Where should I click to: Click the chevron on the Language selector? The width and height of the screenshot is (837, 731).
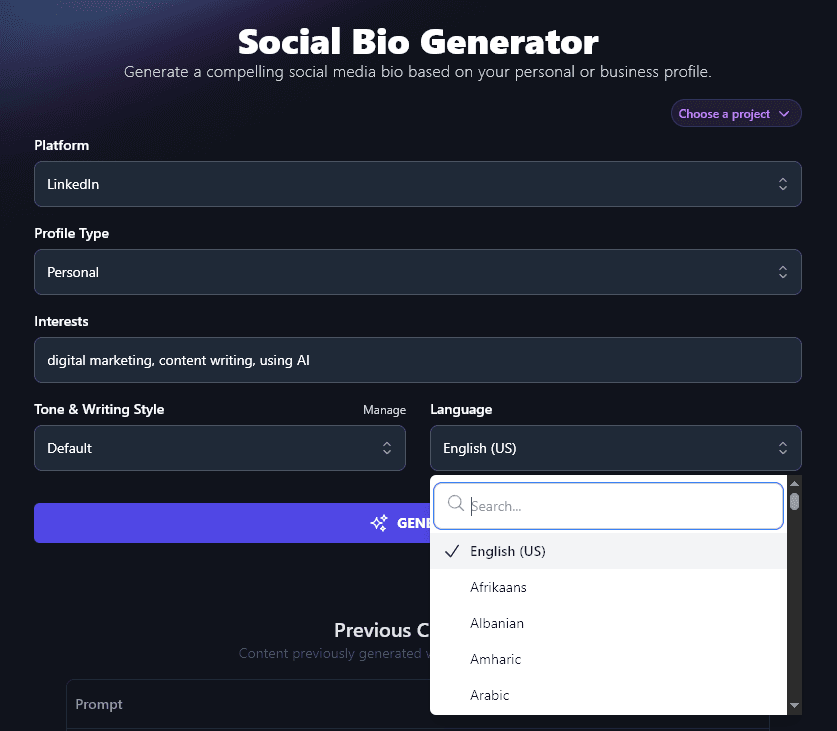784,448
